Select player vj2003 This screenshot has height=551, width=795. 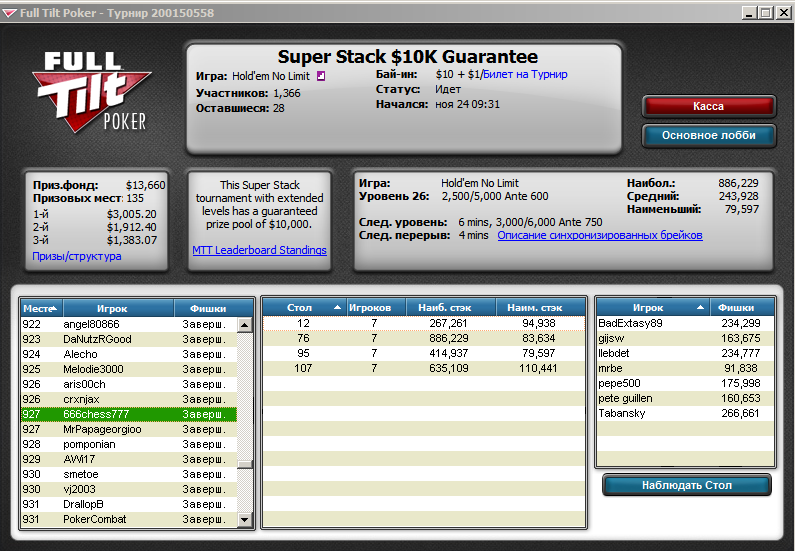coord(129,489)
